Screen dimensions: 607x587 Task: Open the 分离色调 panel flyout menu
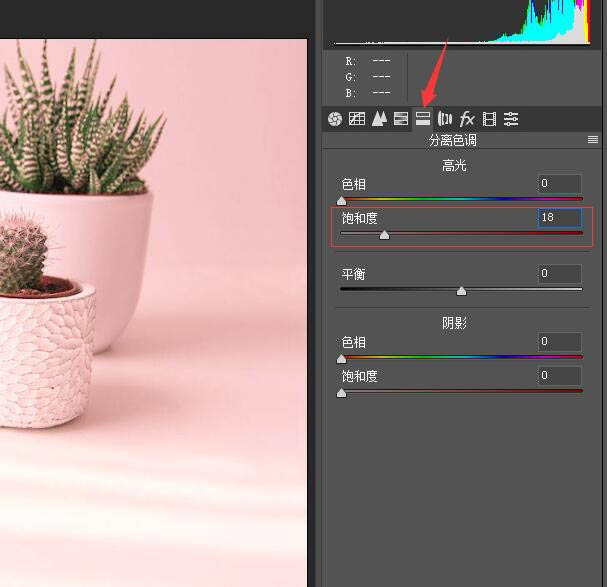[593, 141]
